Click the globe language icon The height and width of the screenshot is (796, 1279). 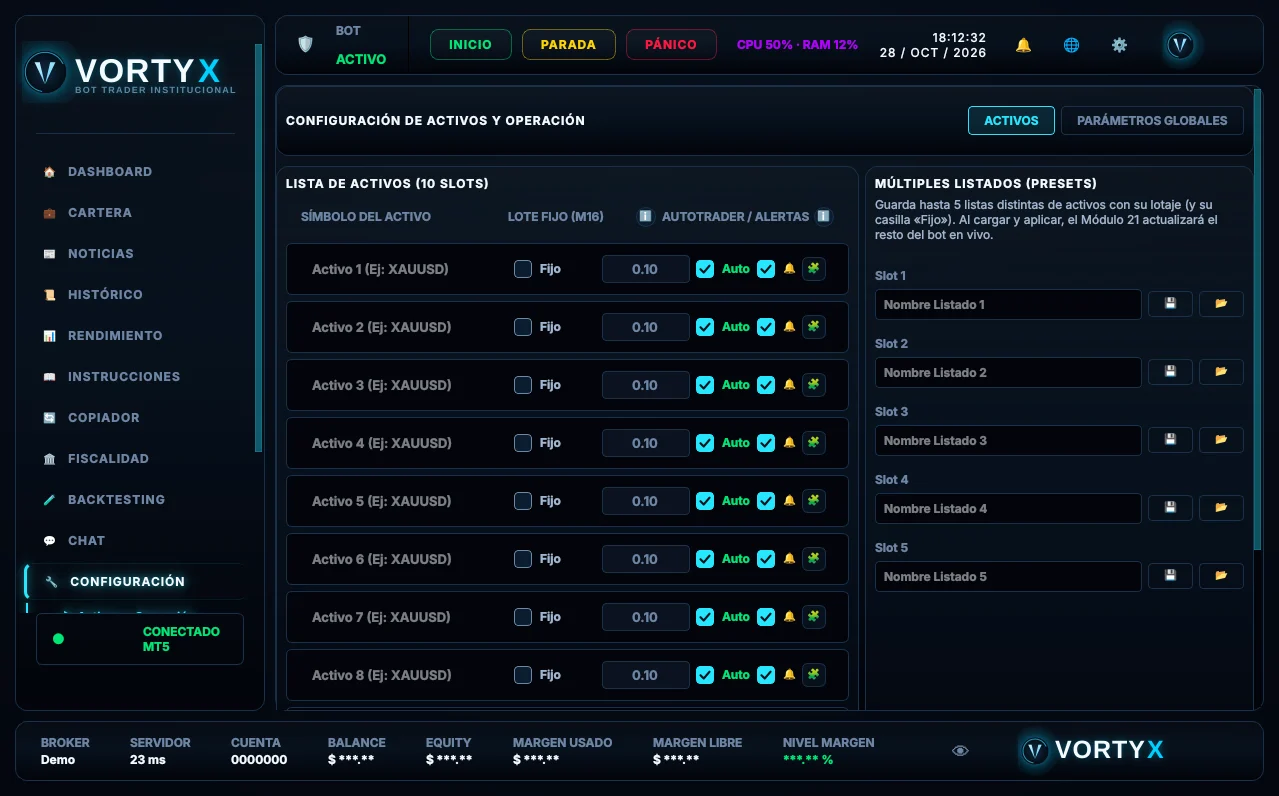(x=1071, y=45)
